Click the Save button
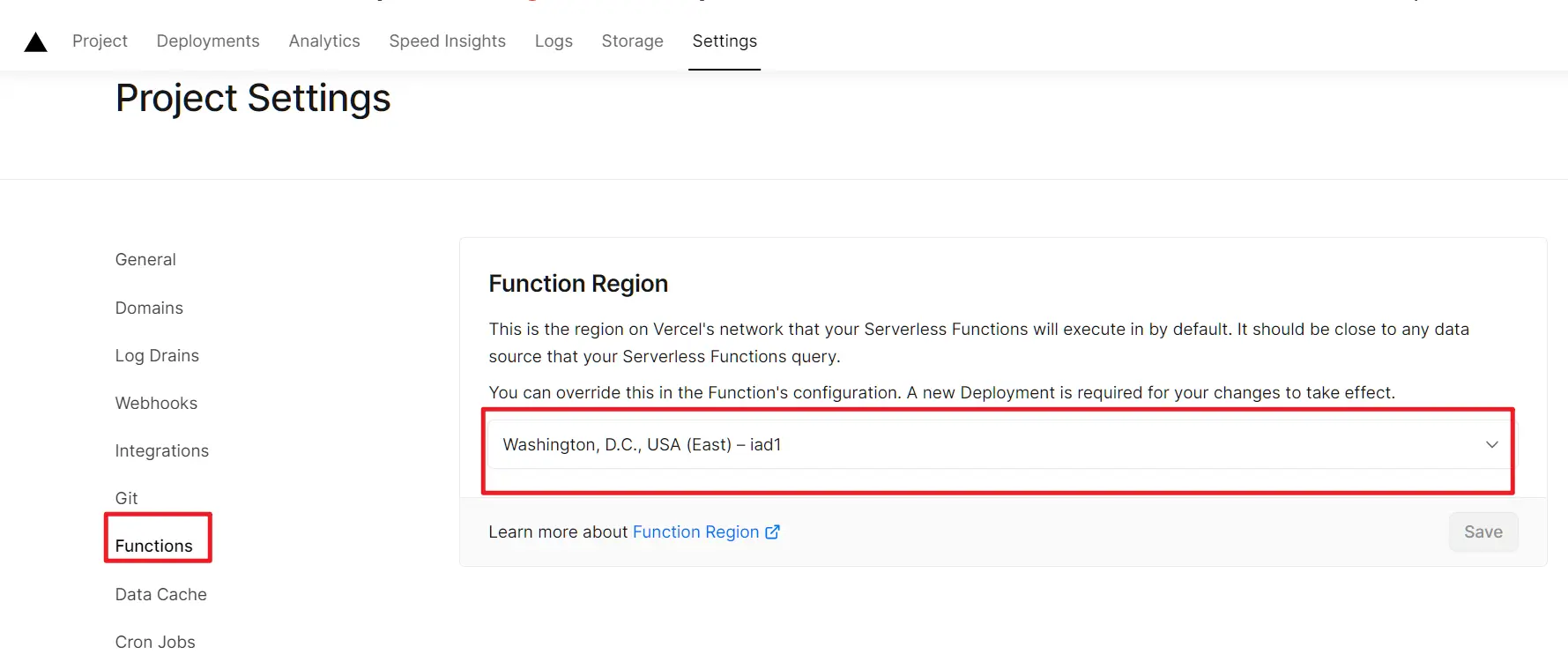This screenshot has width=1568, height=654. 1483,532
